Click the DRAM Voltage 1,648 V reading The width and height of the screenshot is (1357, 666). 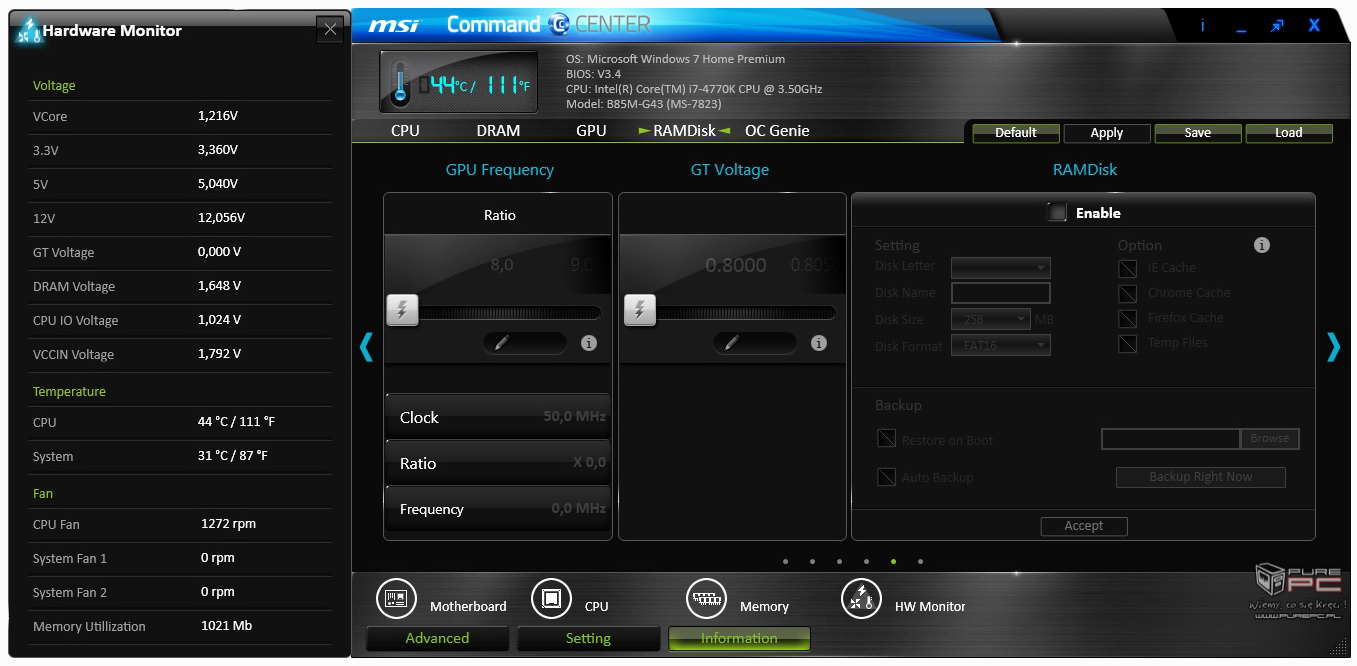click(220, 286)
